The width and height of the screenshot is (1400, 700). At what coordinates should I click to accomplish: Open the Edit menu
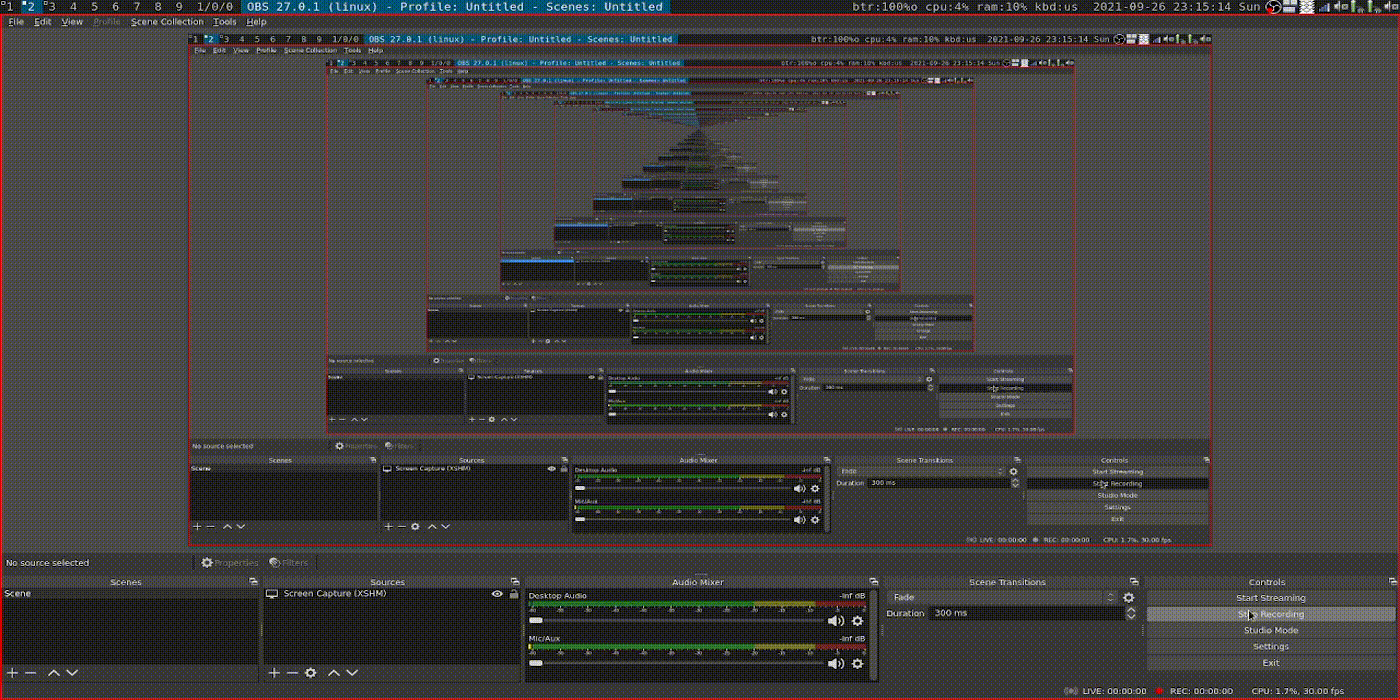coord(43,21)
